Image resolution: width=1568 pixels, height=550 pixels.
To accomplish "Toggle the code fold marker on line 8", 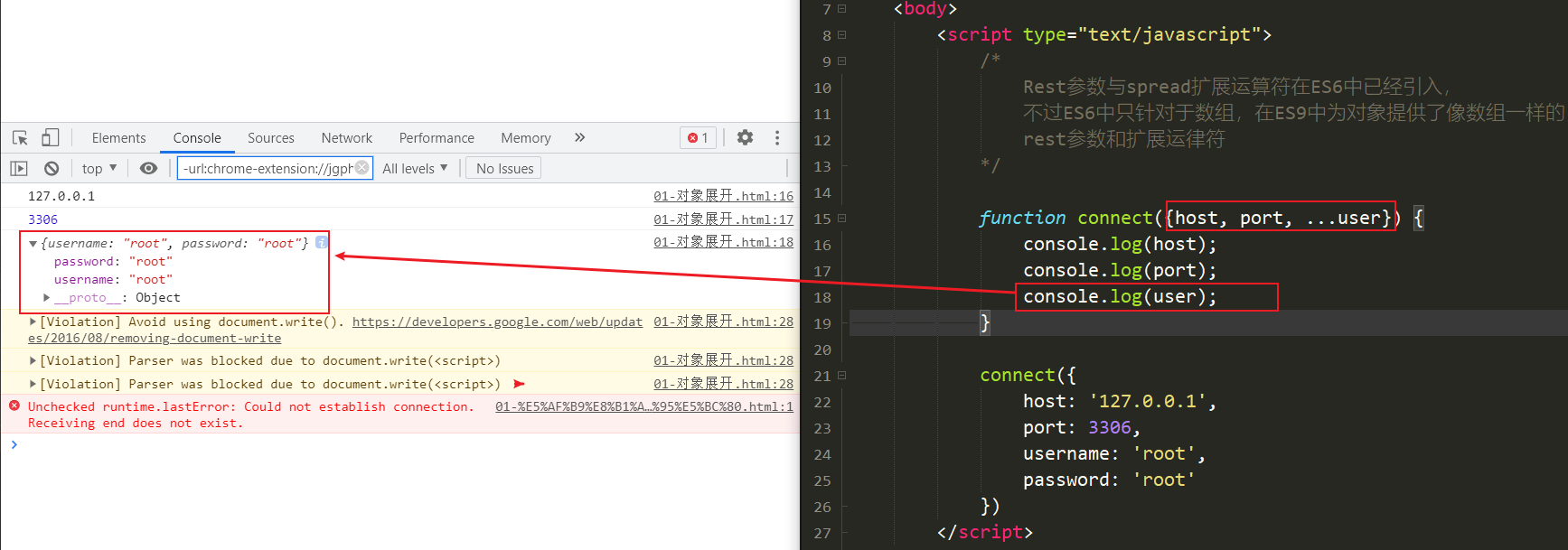I will pos(841,35).
